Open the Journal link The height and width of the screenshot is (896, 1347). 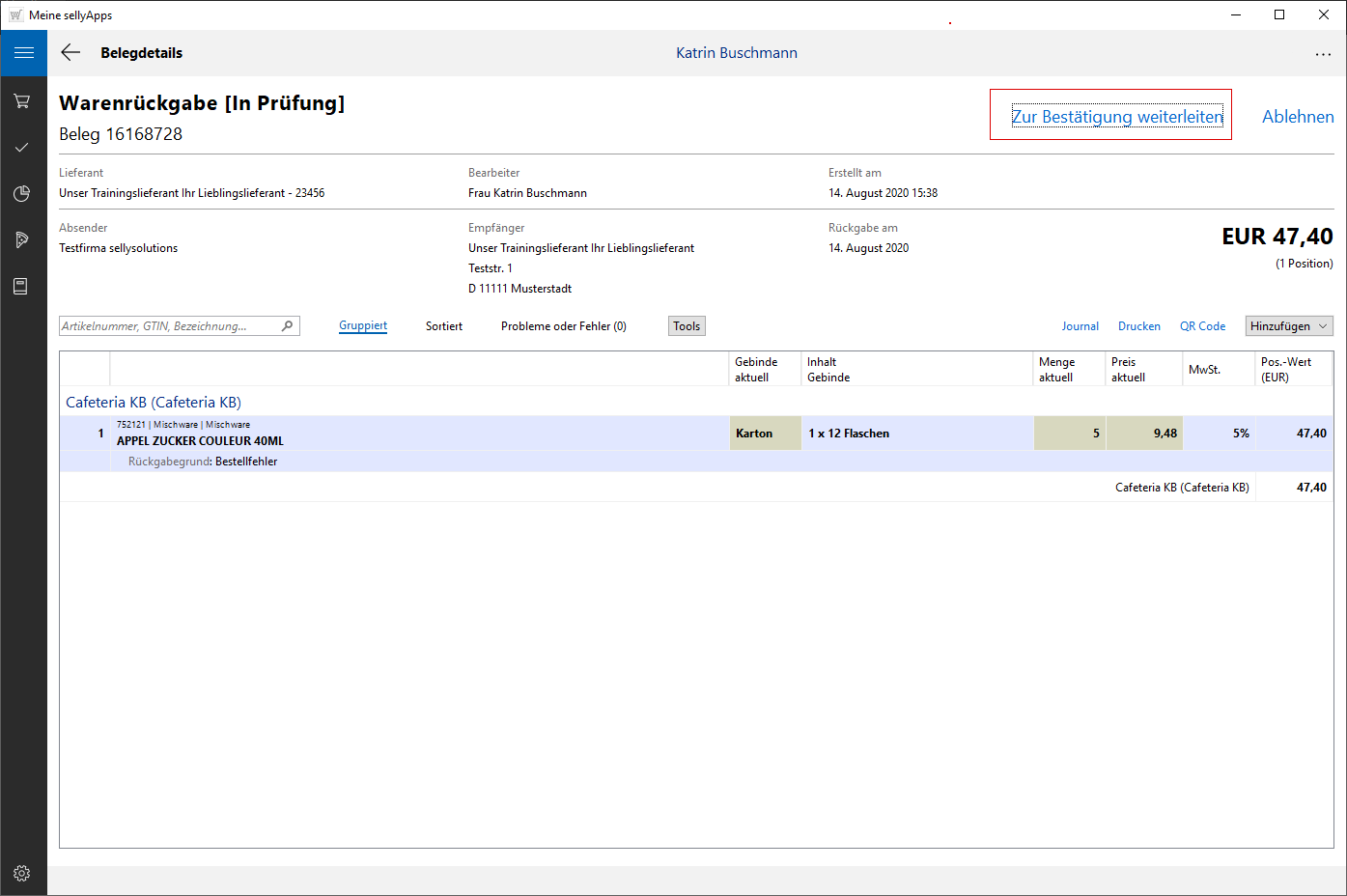(x=1080, y=326)
